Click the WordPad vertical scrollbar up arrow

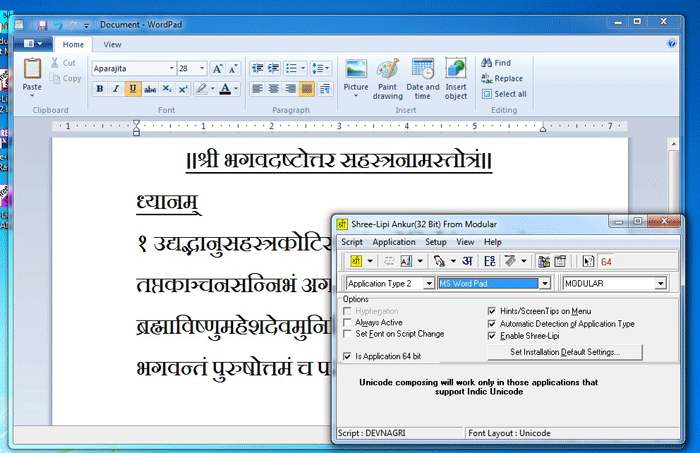coord(673,144)
